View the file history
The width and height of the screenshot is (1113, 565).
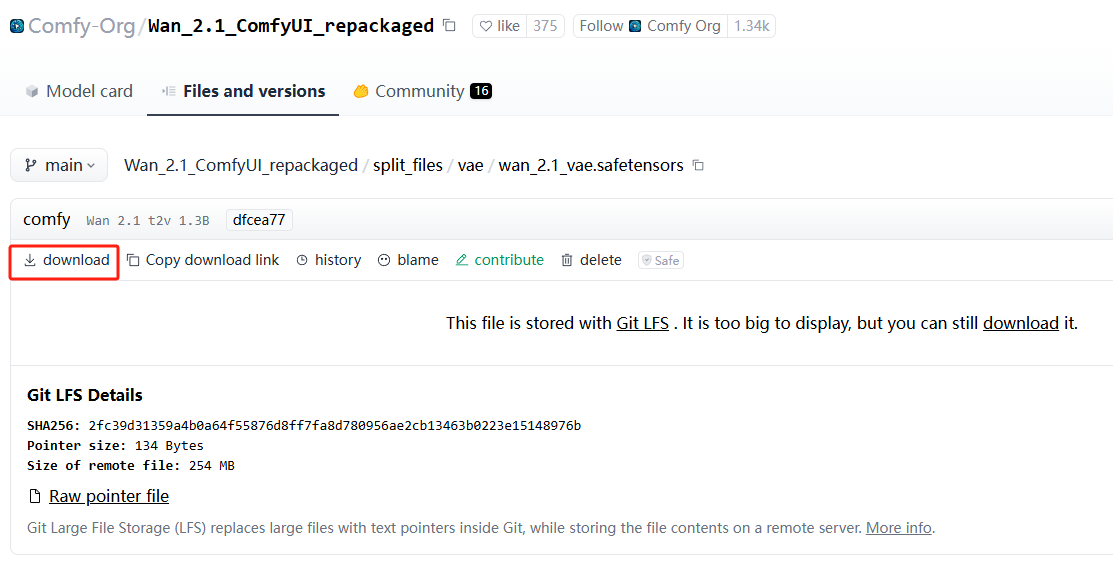pos(329,260)
